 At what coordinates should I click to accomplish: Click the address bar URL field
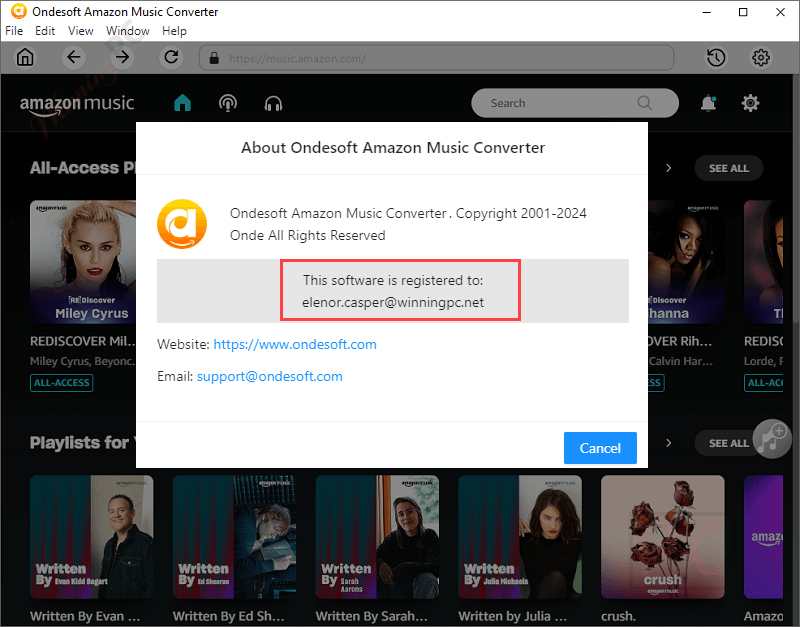click(436, 58)
